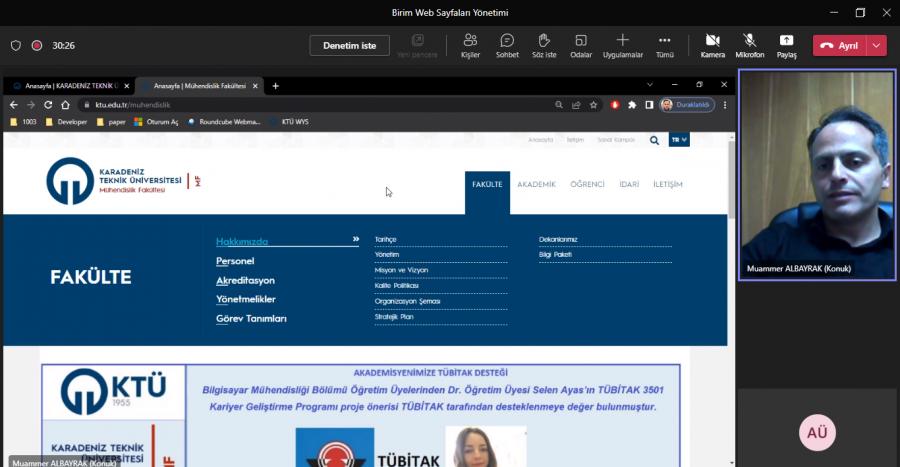Click the share page icon in address bar
The image size is (900, 467).
coord(576,105)
